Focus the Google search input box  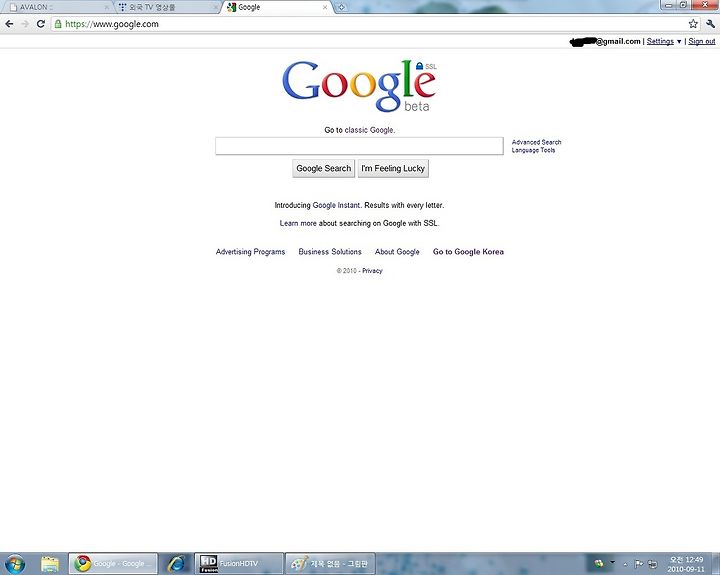click(359, 146)
